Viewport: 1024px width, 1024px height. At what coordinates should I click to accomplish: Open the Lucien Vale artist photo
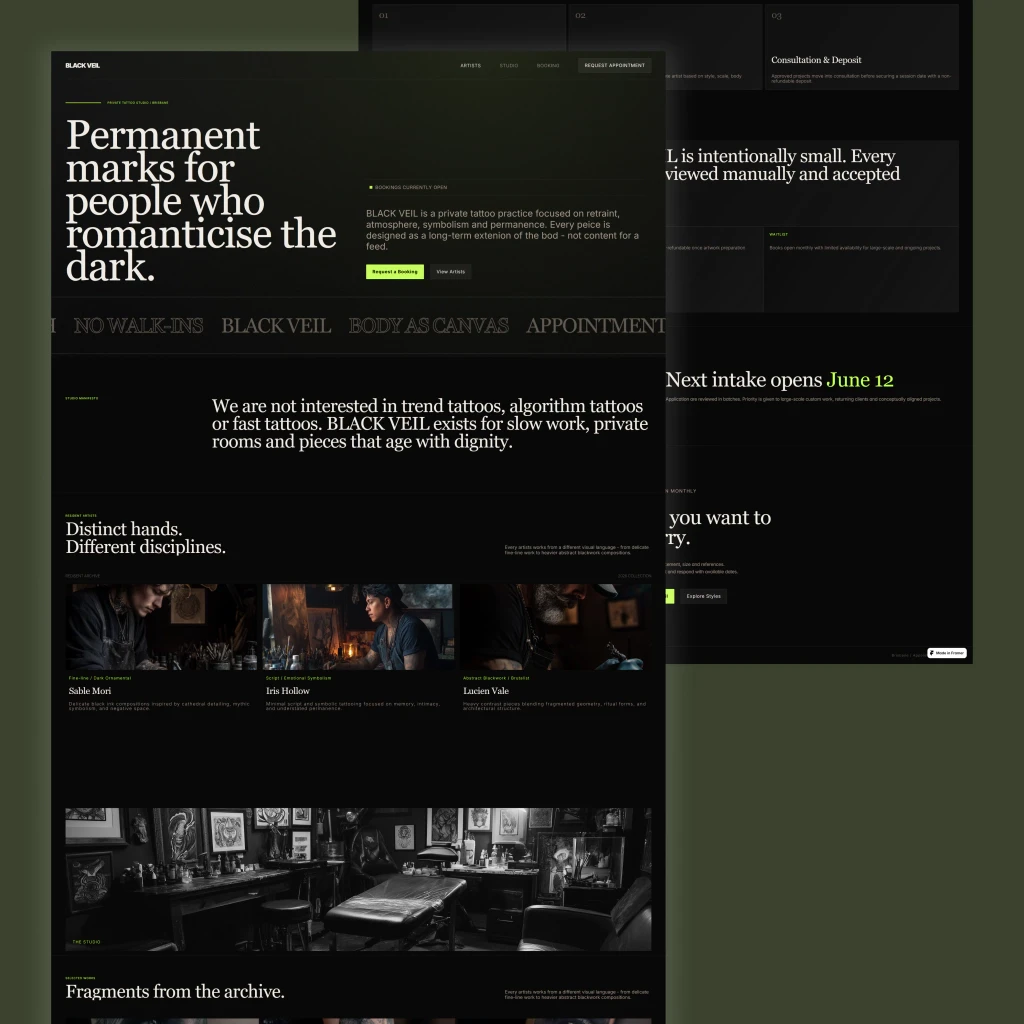(x=555, y=627)
